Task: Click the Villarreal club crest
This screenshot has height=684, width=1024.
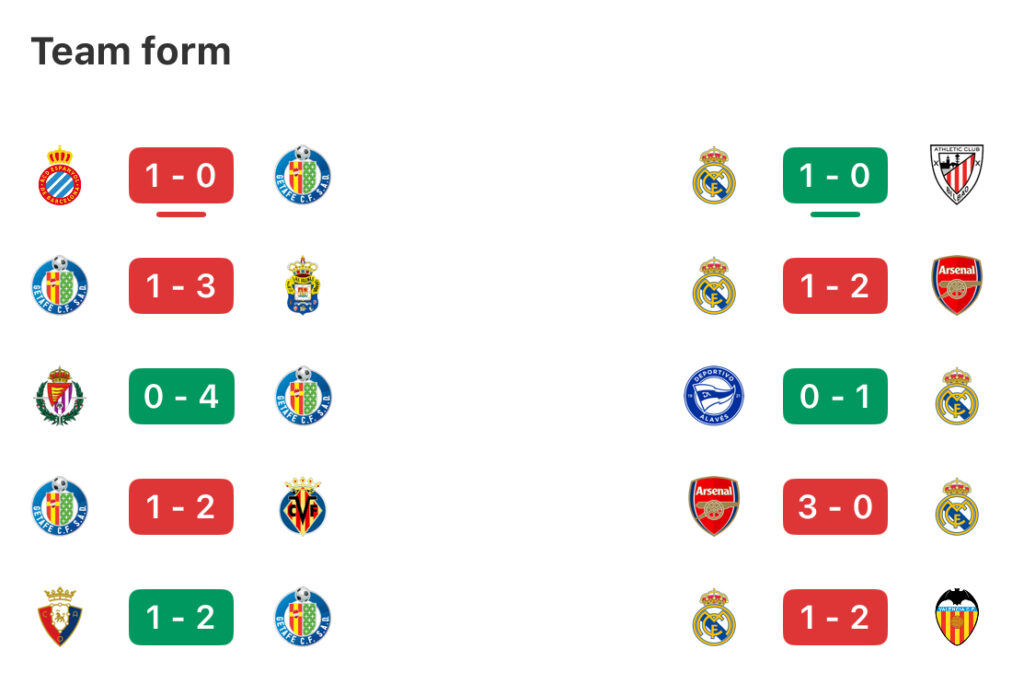Action: point(302,506)
